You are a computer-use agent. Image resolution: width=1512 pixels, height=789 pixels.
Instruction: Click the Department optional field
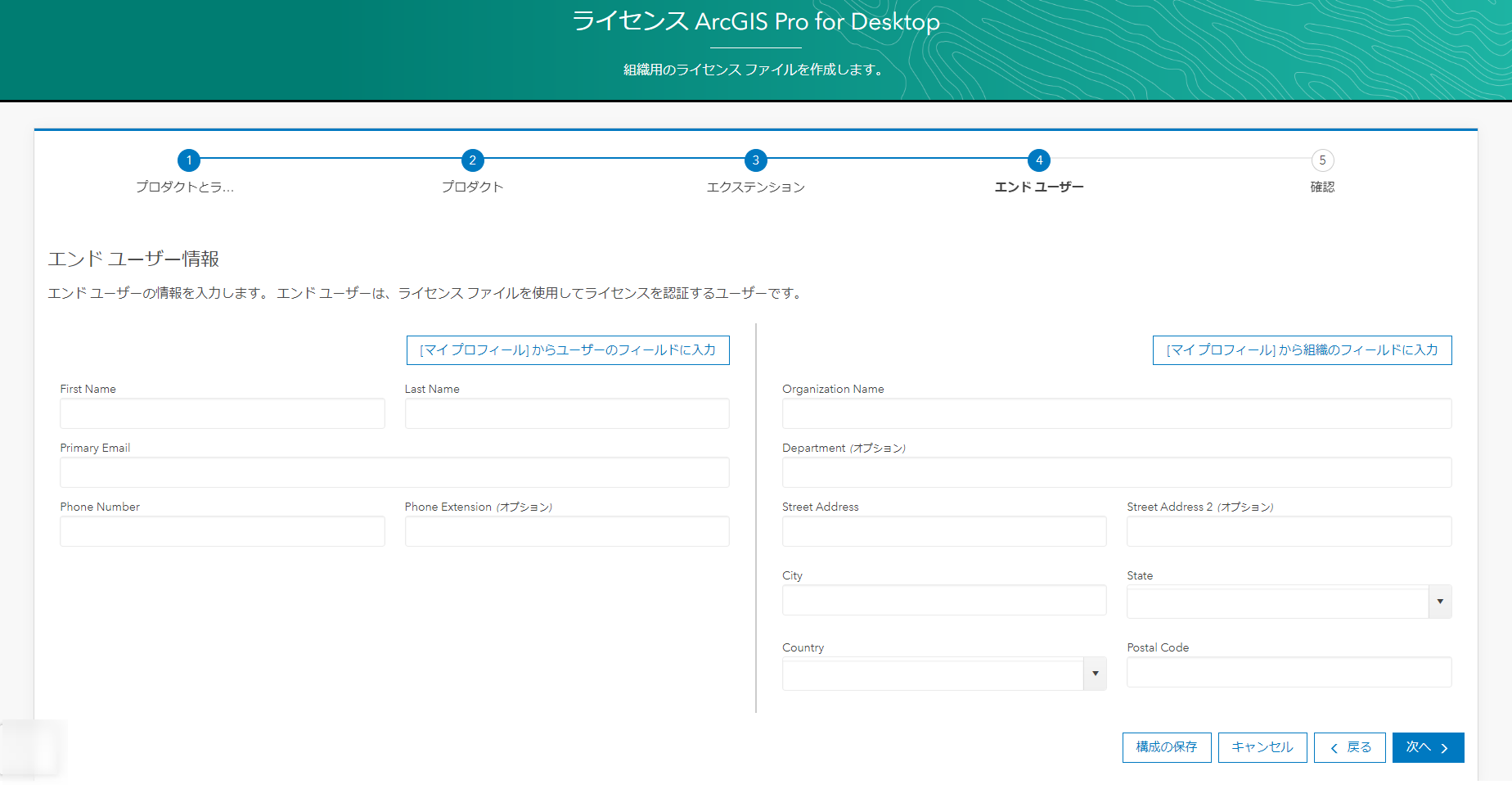click(x=1117, y=472)
